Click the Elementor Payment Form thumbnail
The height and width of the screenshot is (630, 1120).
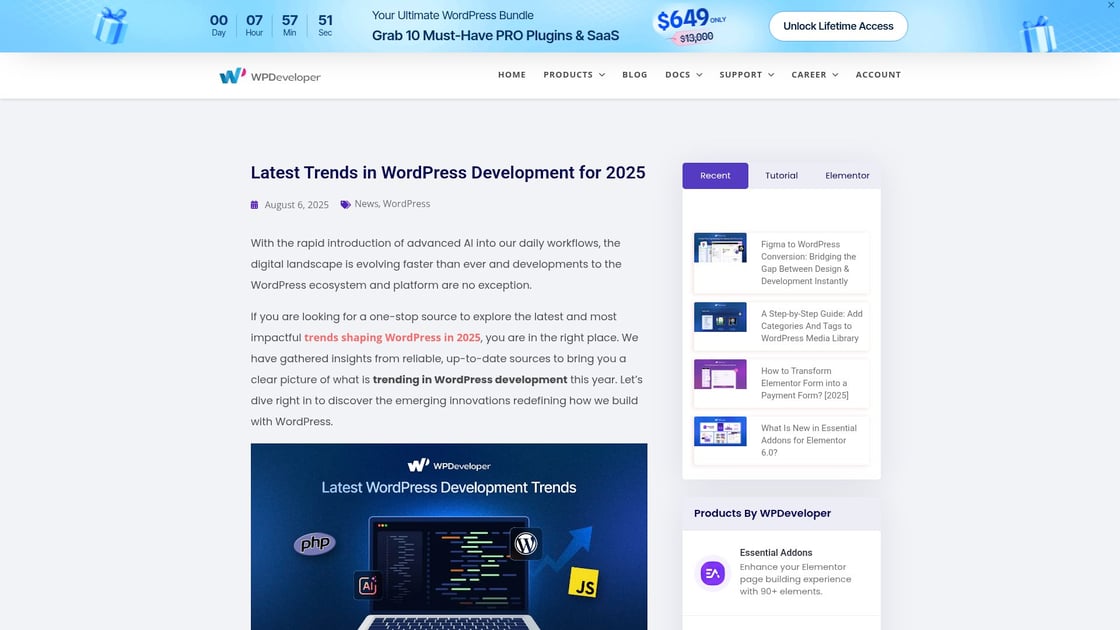click(720, 374)
